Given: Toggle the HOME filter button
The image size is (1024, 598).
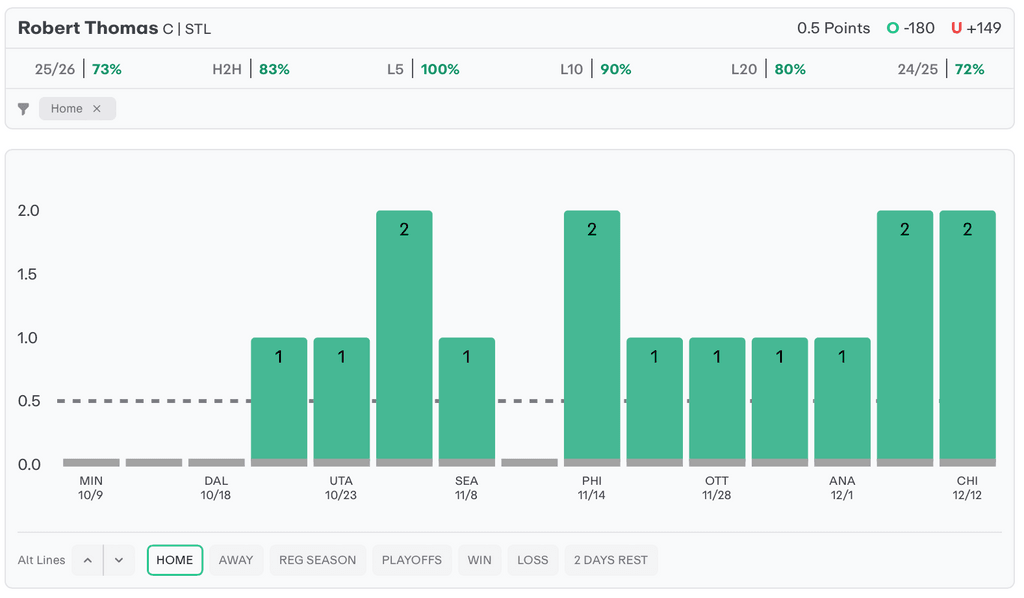Looking at the screenshot, I should [175, 560].
